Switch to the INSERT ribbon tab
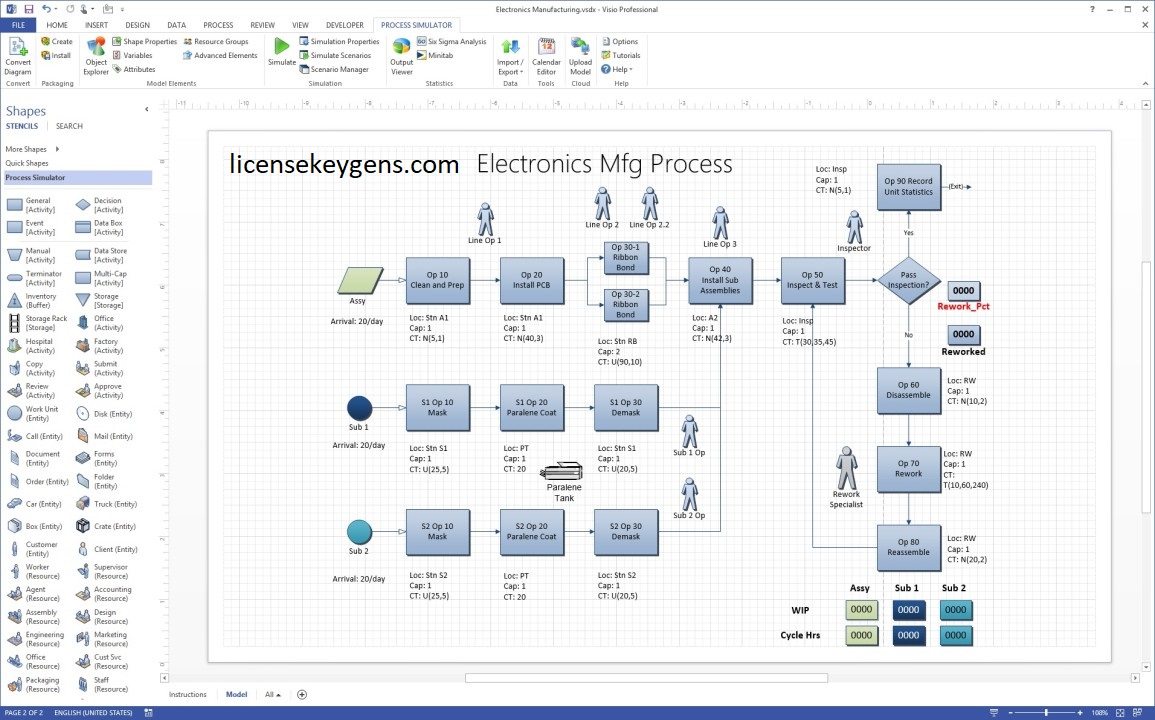Screen dimensions: 1155x720 [x=96, y=25]
